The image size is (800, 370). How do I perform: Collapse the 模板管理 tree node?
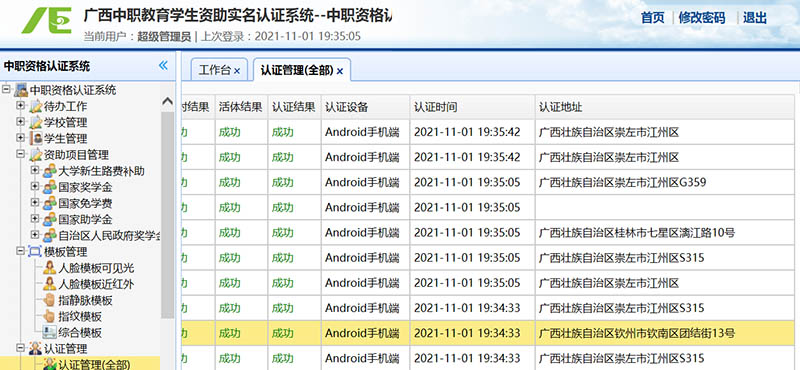tap(20, 251)
